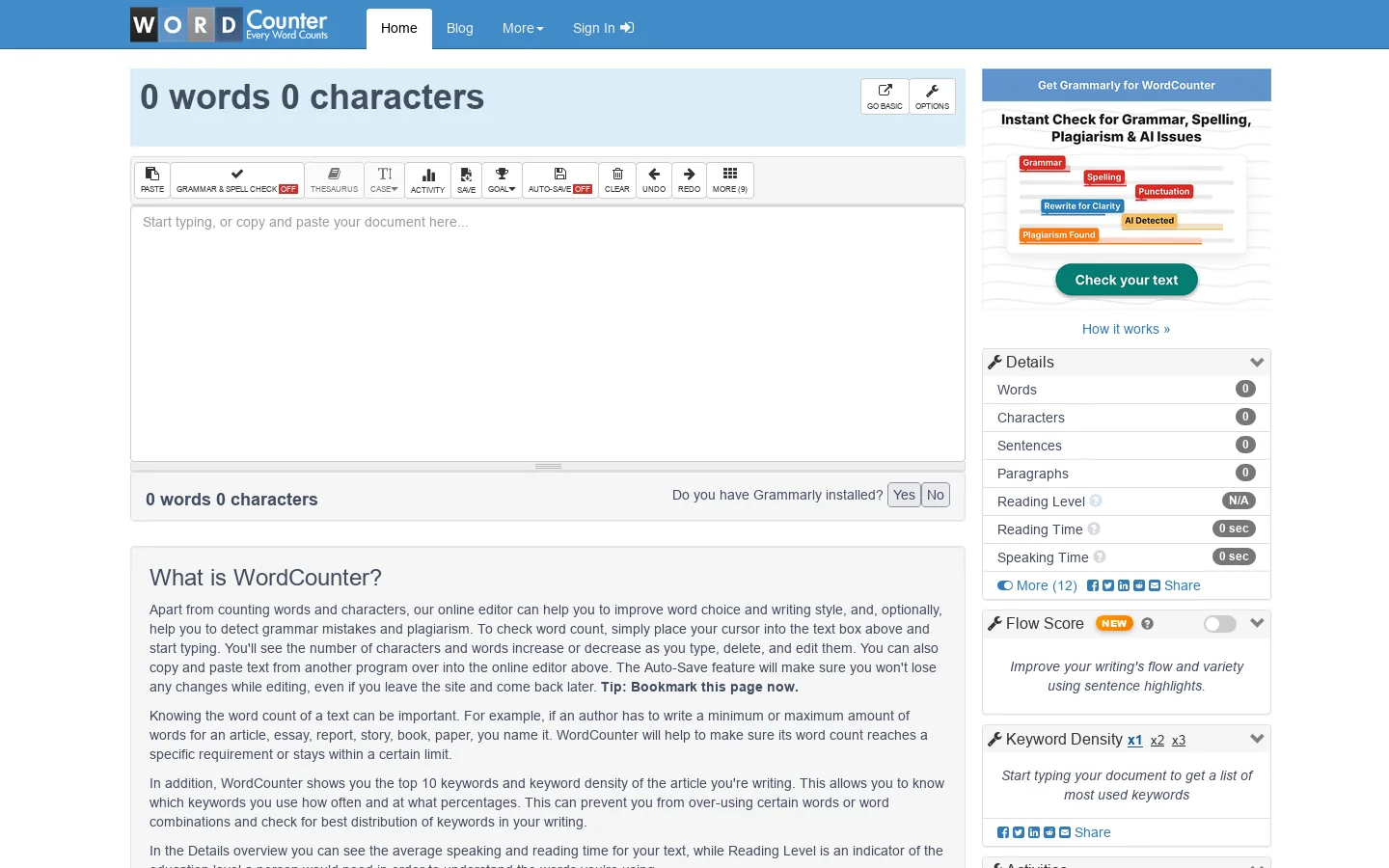The width and height of the screenshot is (1389, 868).
Task: Collapse the Details panel chevron
Action: tap(1257, 363)
